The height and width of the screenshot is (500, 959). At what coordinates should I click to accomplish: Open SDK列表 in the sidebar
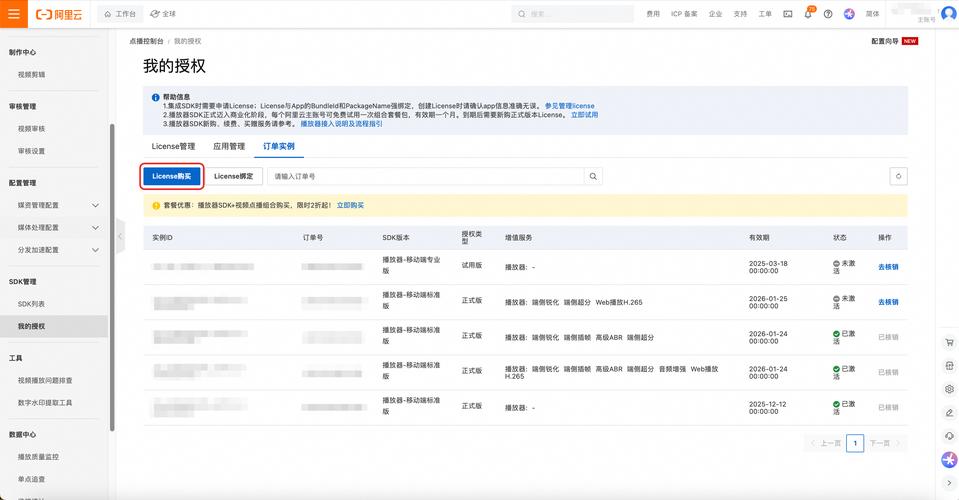[x=31, y=304]
